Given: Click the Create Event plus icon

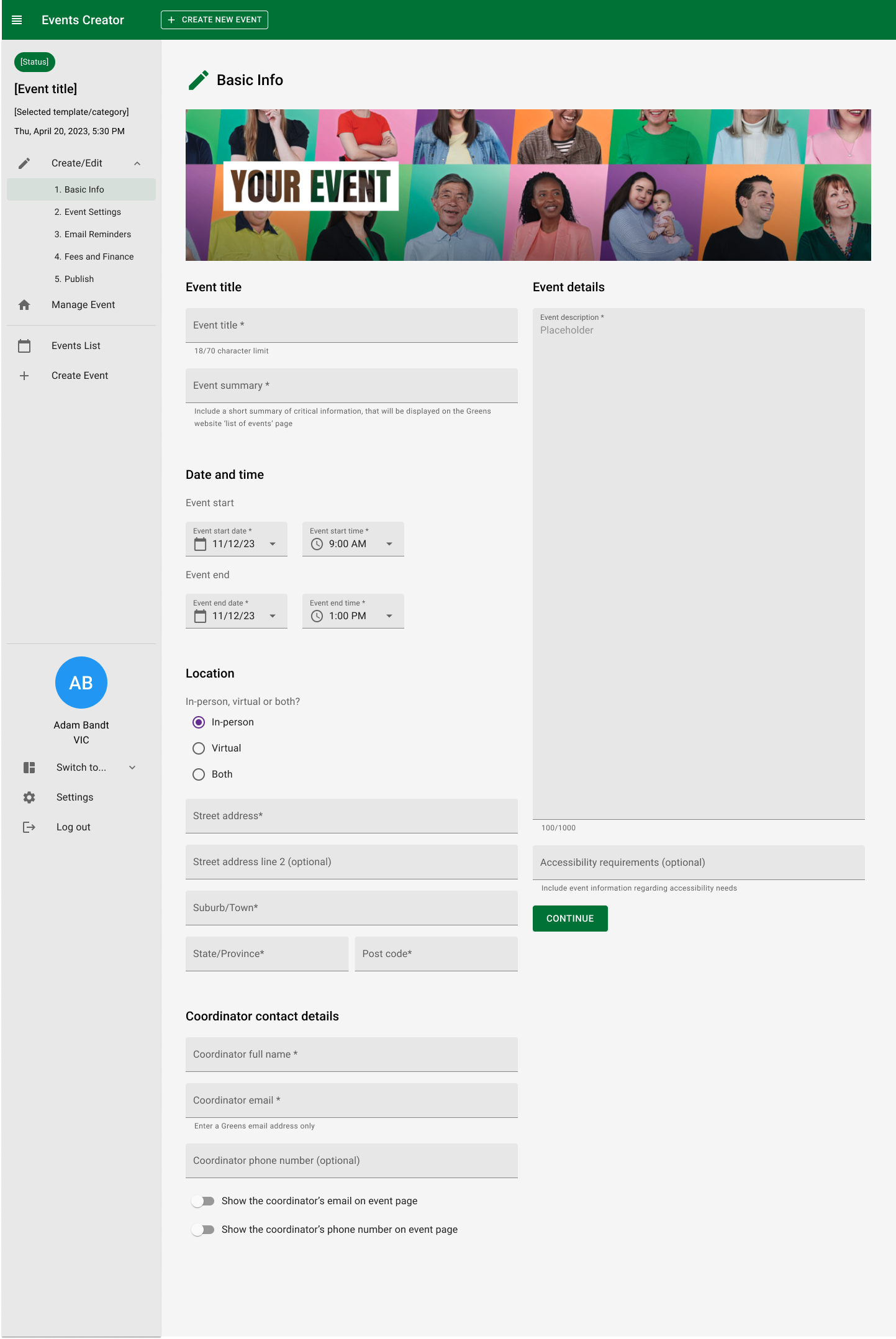Looking at the screenshot, I should tap(24, 376).
